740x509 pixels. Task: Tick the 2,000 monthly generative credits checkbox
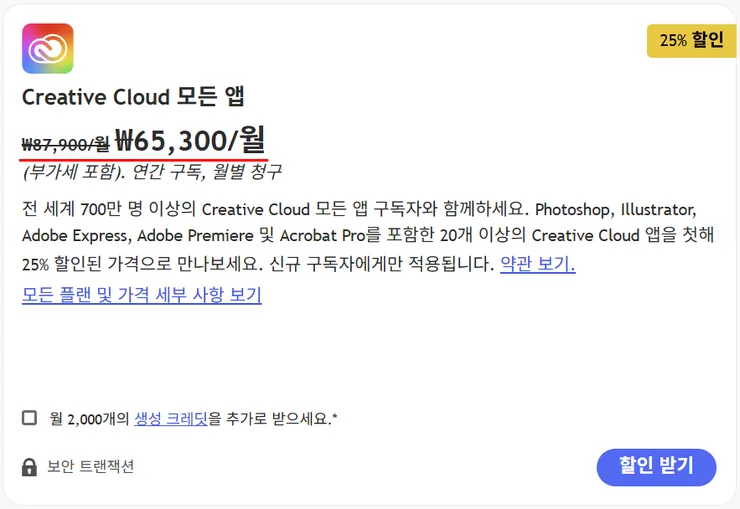[29, 417]
